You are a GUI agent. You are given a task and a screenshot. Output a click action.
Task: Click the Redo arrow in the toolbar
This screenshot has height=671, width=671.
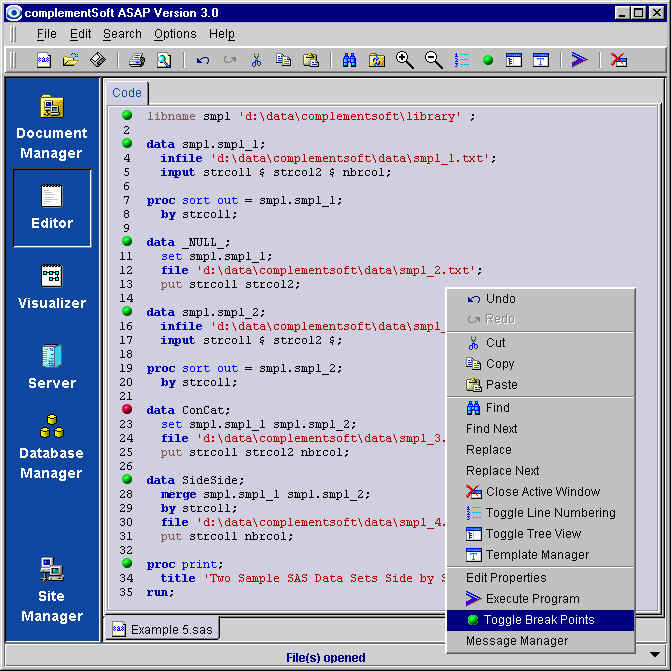230,60
